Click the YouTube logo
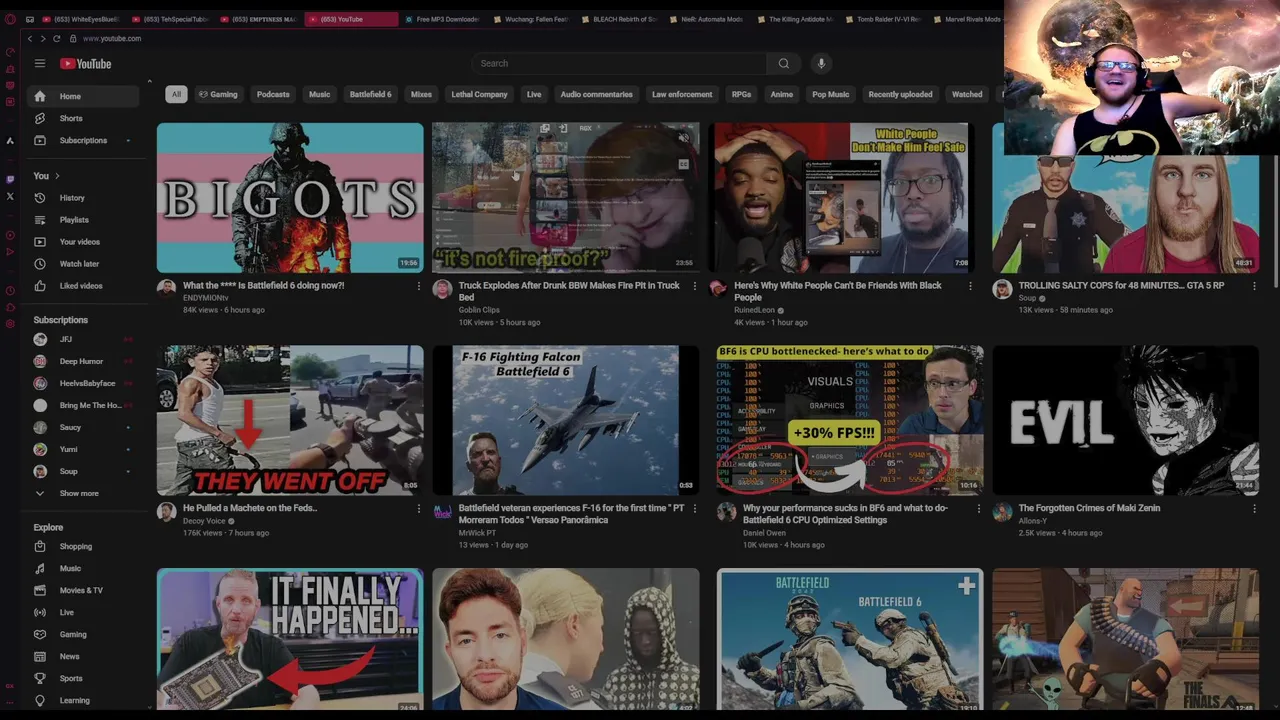The height and width of the screenshot is (720, 1280). pyautogui.click(x=86, y=64)
